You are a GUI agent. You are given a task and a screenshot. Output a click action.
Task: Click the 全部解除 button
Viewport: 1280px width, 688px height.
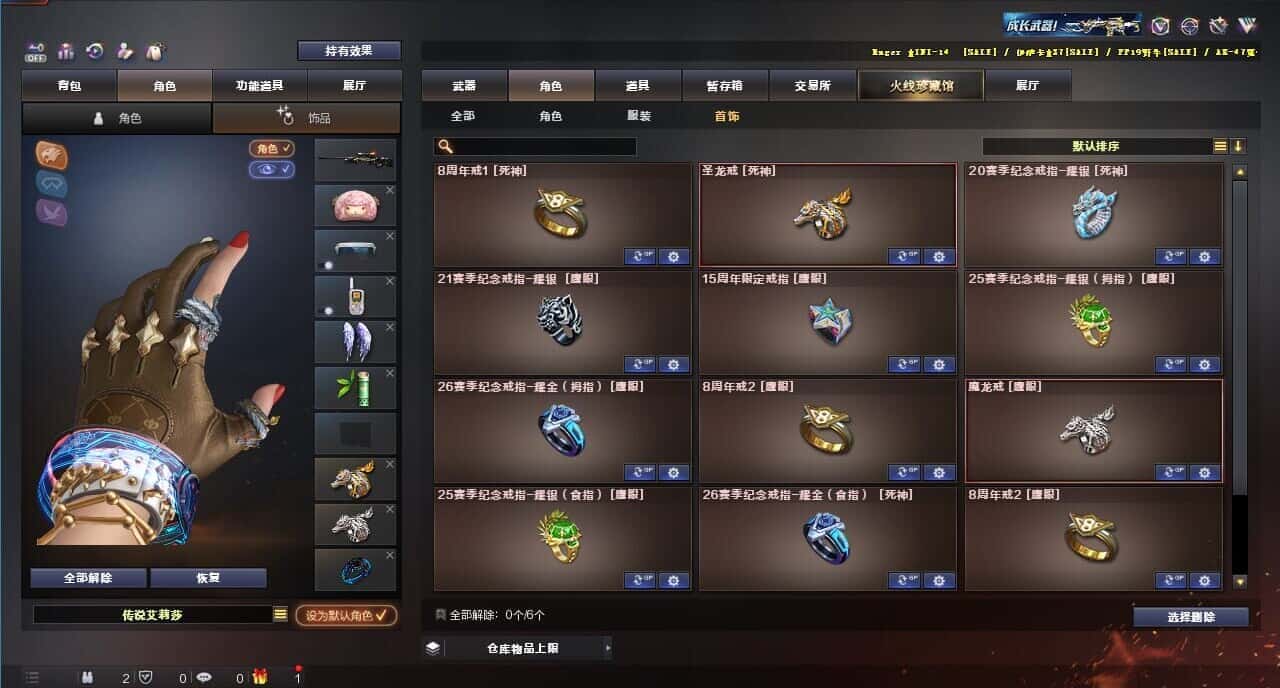[88, 578]
